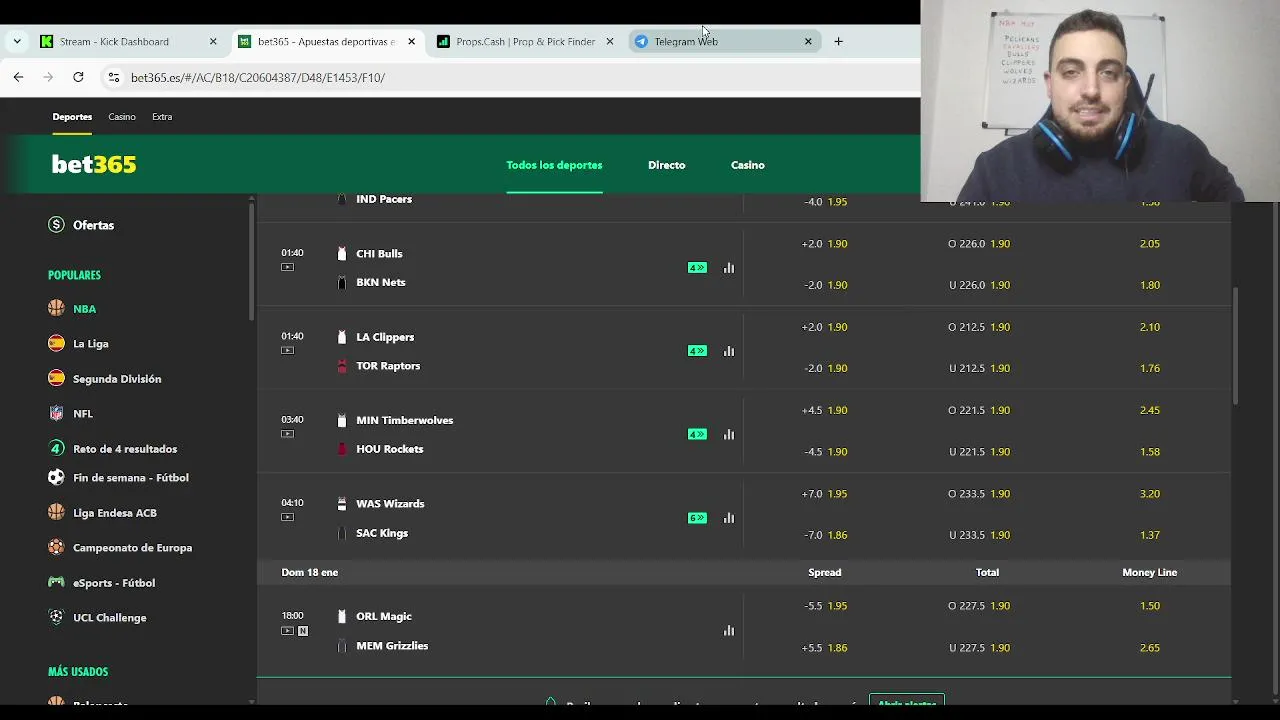Select CHI Bulls spread +2.0 at 1.90
The width and height of the screenshot is (1280, 720).
[824, 244]
